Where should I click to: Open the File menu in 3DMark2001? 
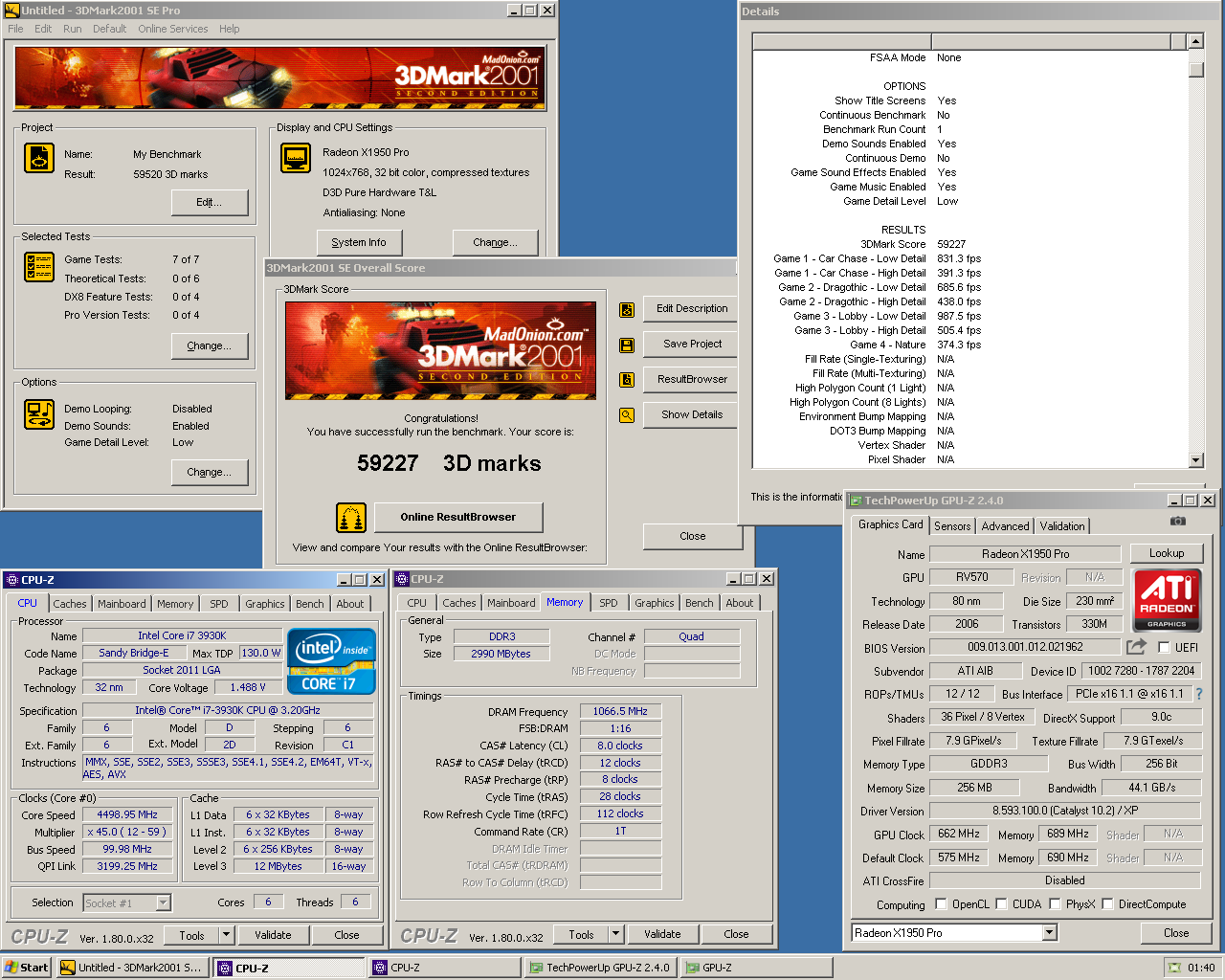click(15, 29)
